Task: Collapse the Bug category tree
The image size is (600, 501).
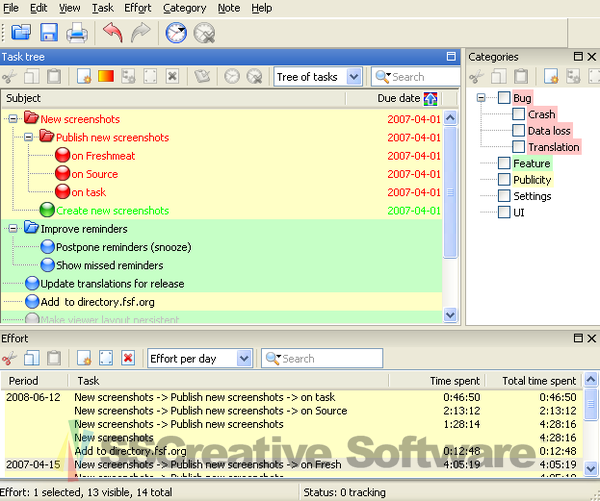Action: 481,98
